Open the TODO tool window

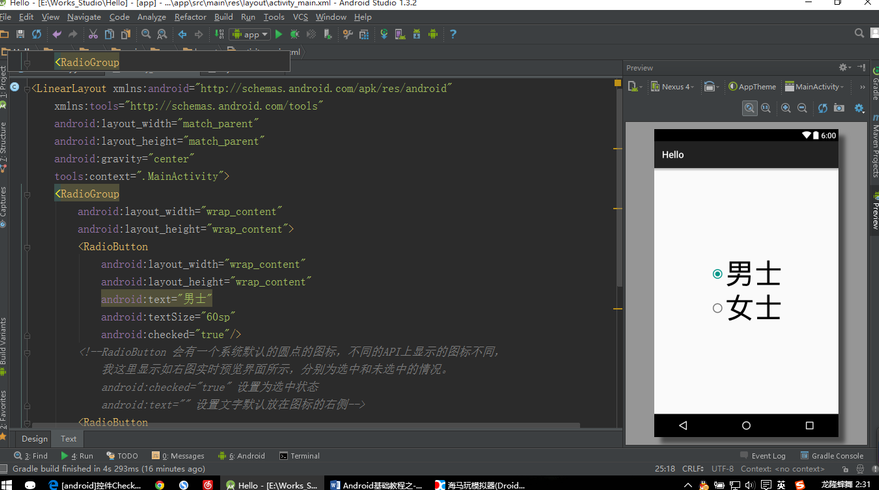point(122,456)
